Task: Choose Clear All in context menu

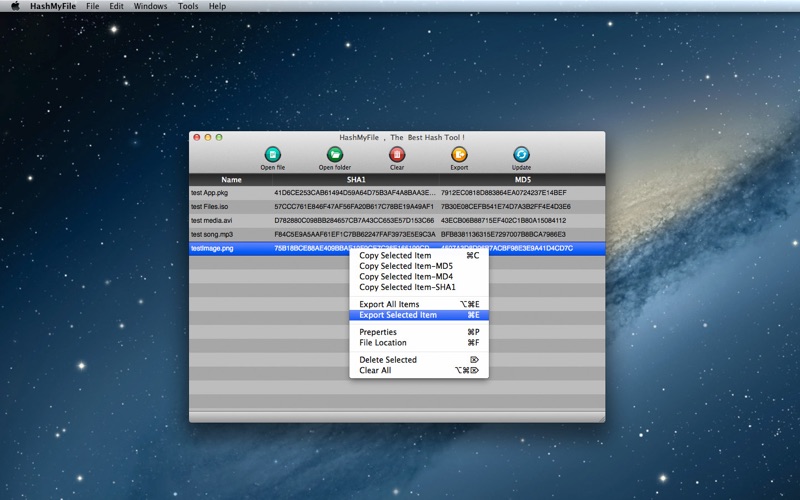Action: click(x=419, y=370)
